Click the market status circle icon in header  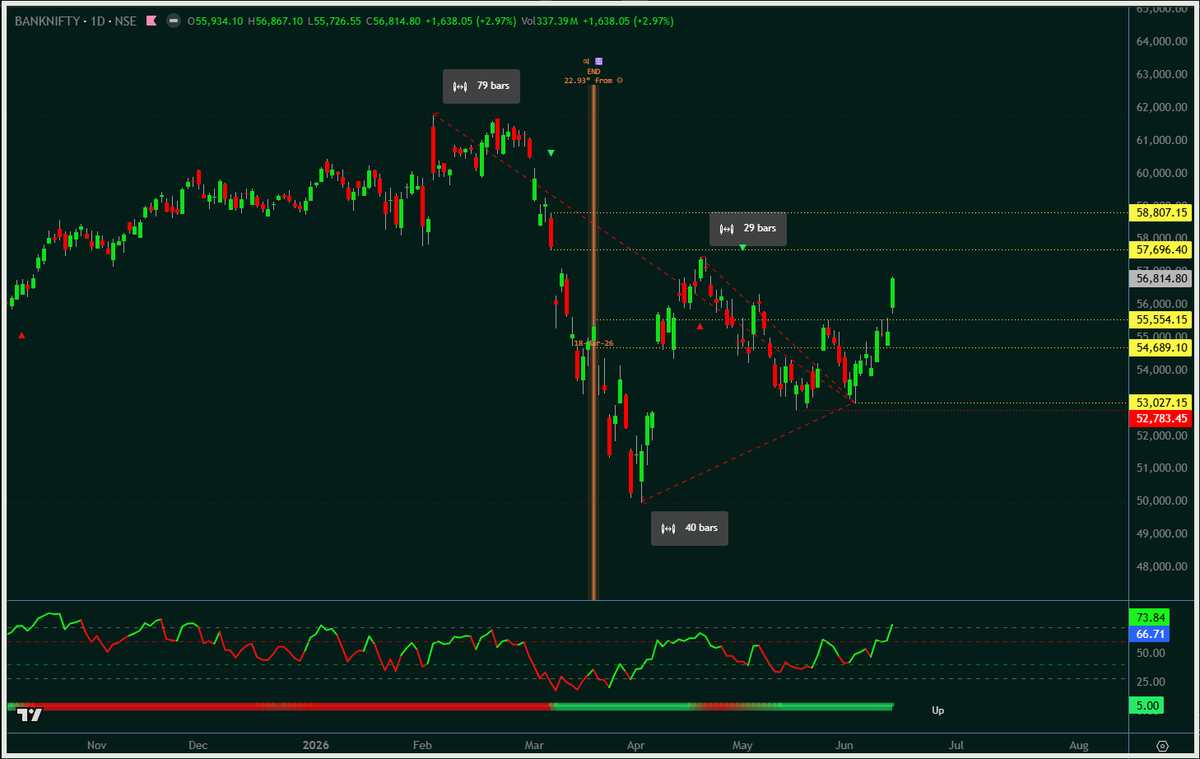(174, 20)
